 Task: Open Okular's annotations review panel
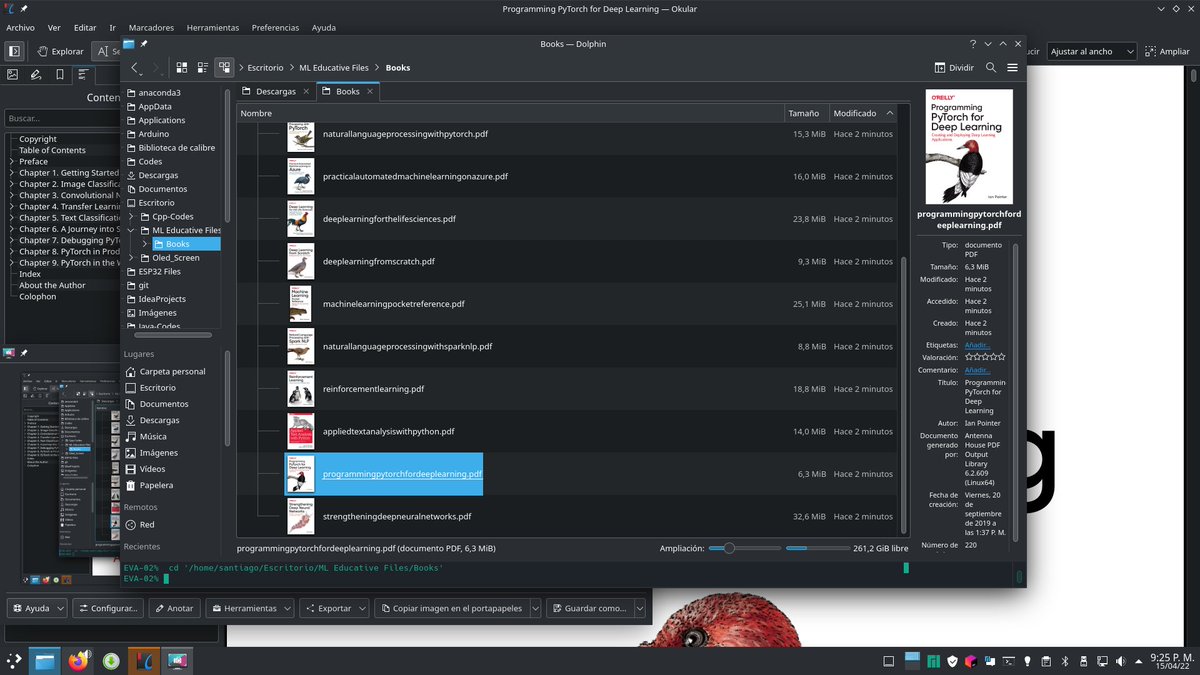(36, 75)
